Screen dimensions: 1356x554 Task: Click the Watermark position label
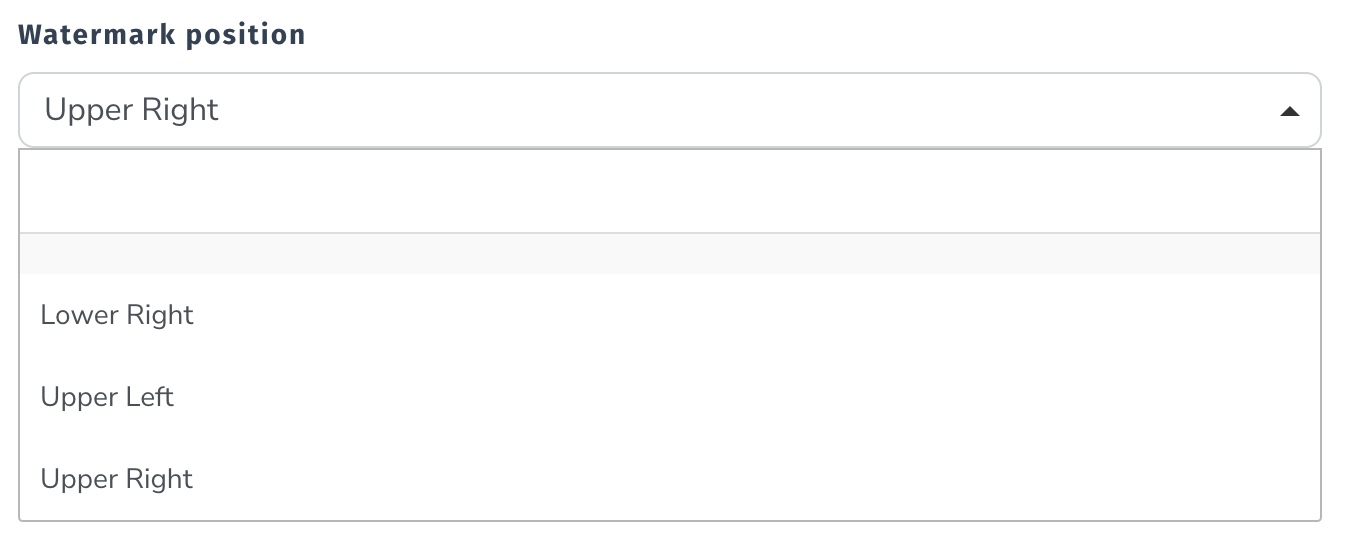[x=162, y=35]
